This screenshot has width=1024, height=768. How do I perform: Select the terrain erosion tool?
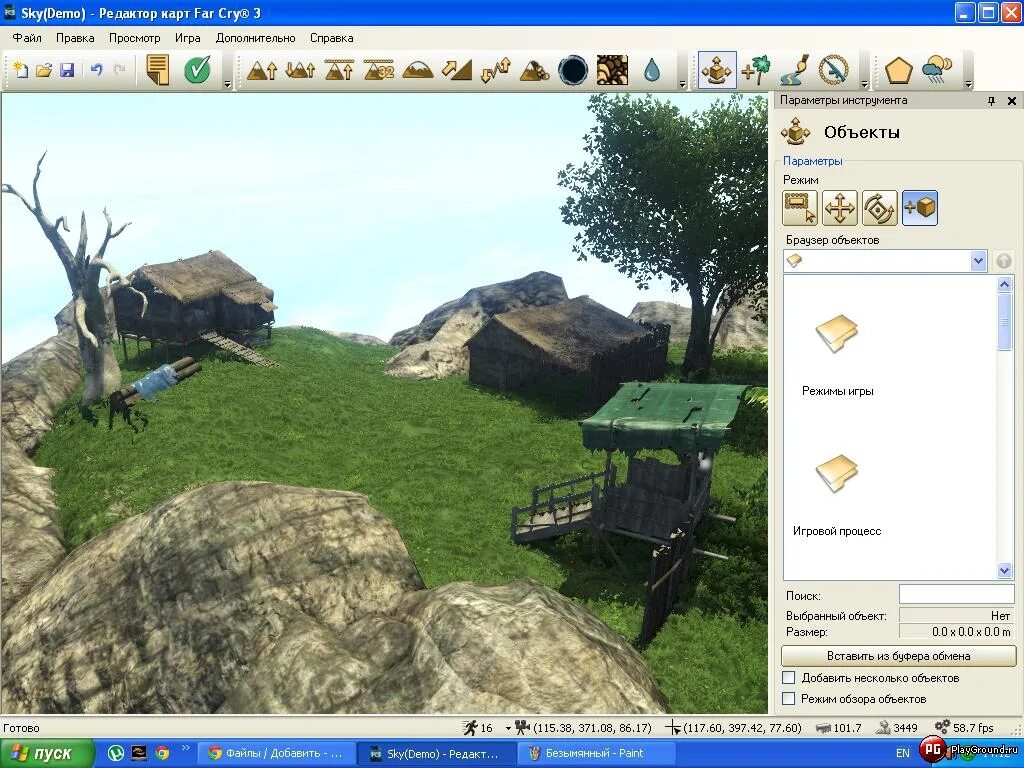(x=534, y=70)
